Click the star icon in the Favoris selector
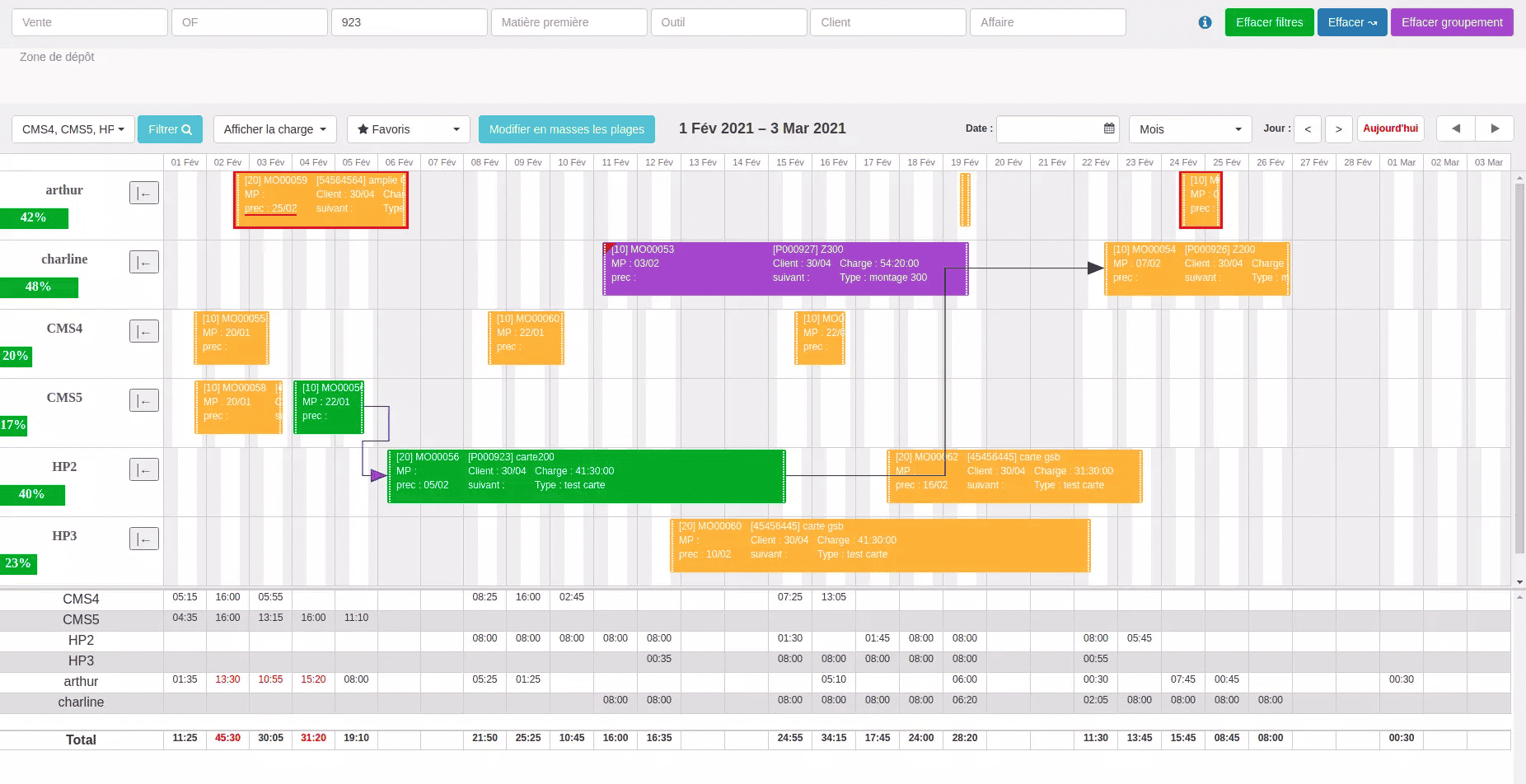Screen dimensions: 1526x784 click(x=363, y=129)
